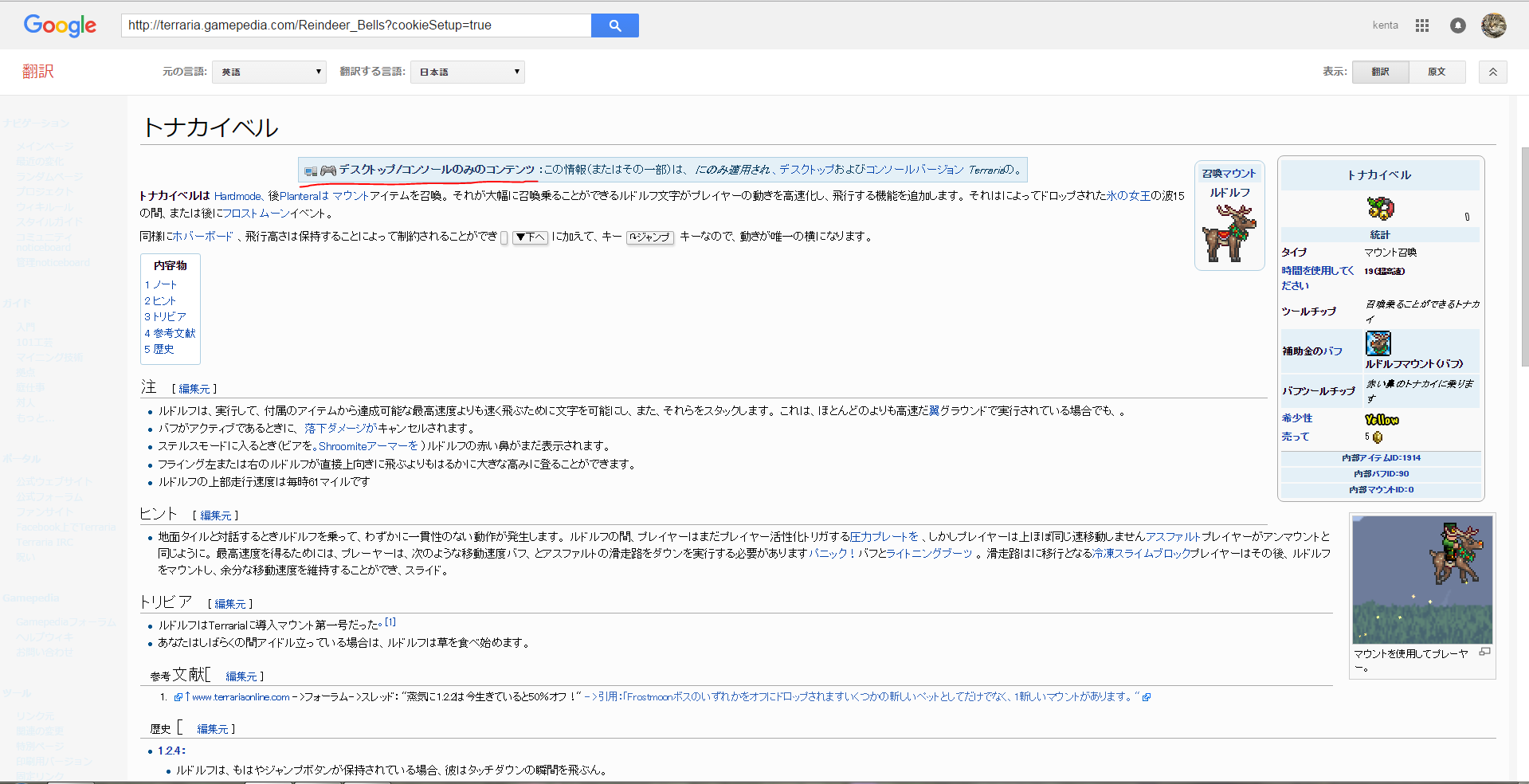
Task: Open the notifications bell
Action: pos(1457,25)
